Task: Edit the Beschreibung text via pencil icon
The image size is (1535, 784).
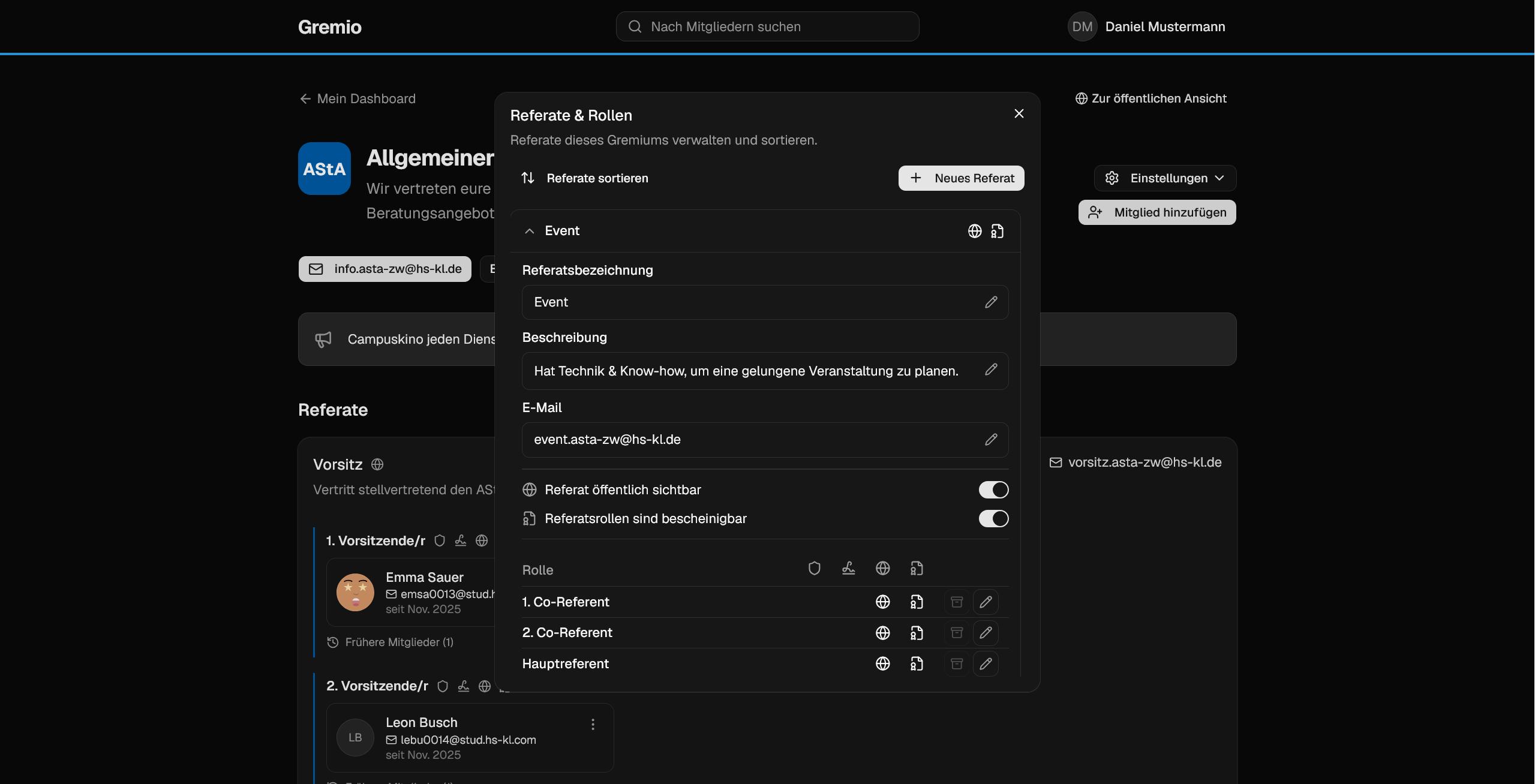Action: (x=991, y=370)
